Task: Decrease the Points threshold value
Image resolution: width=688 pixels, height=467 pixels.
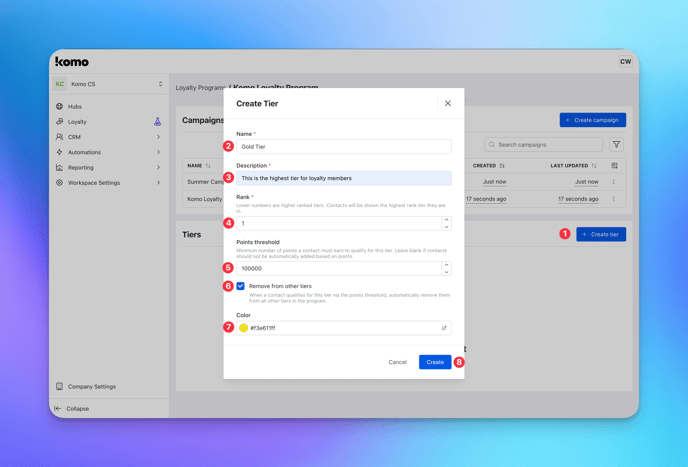Action: tap(446, 272)
